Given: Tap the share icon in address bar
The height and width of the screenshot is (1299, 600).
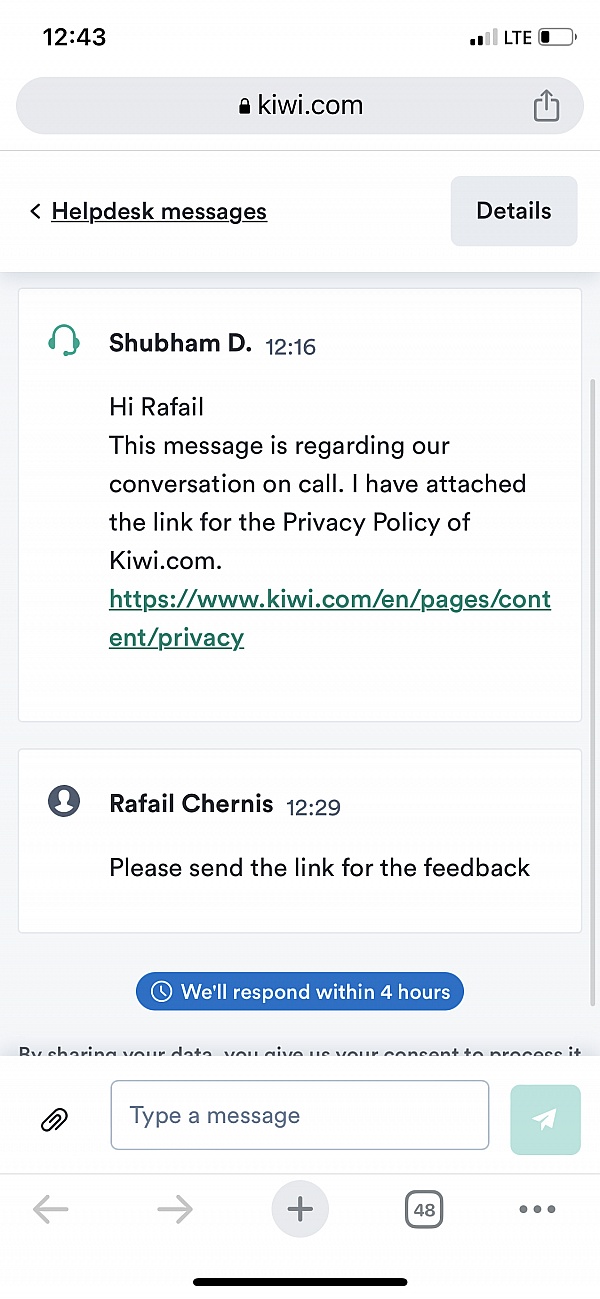Looking at the screenshot, I should [546, 105].
